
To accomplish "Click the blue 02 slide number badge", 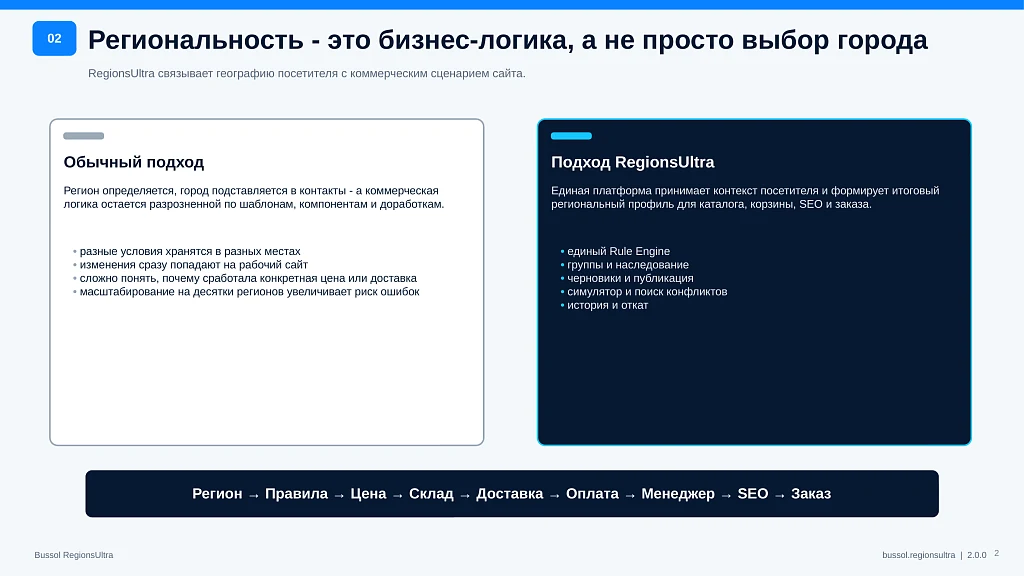I will coord(54,39).
